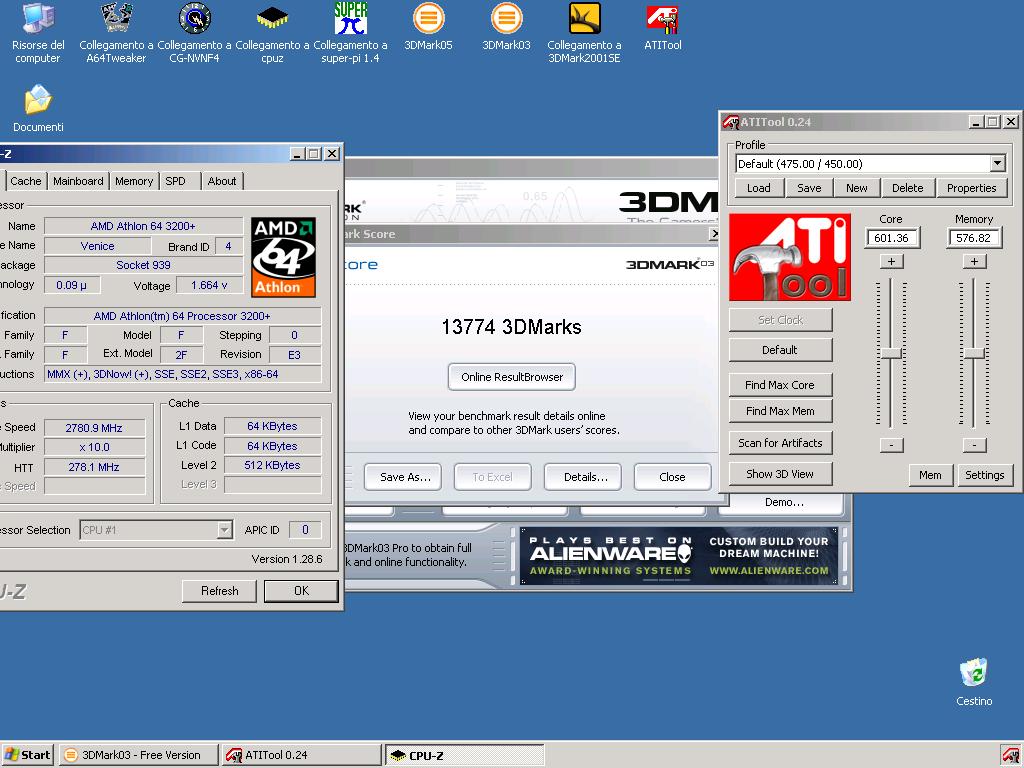Switch to the Cache tab in CPU-Z
The height and width of the screenshot is (768, 1024).
(x=26, y=181)
